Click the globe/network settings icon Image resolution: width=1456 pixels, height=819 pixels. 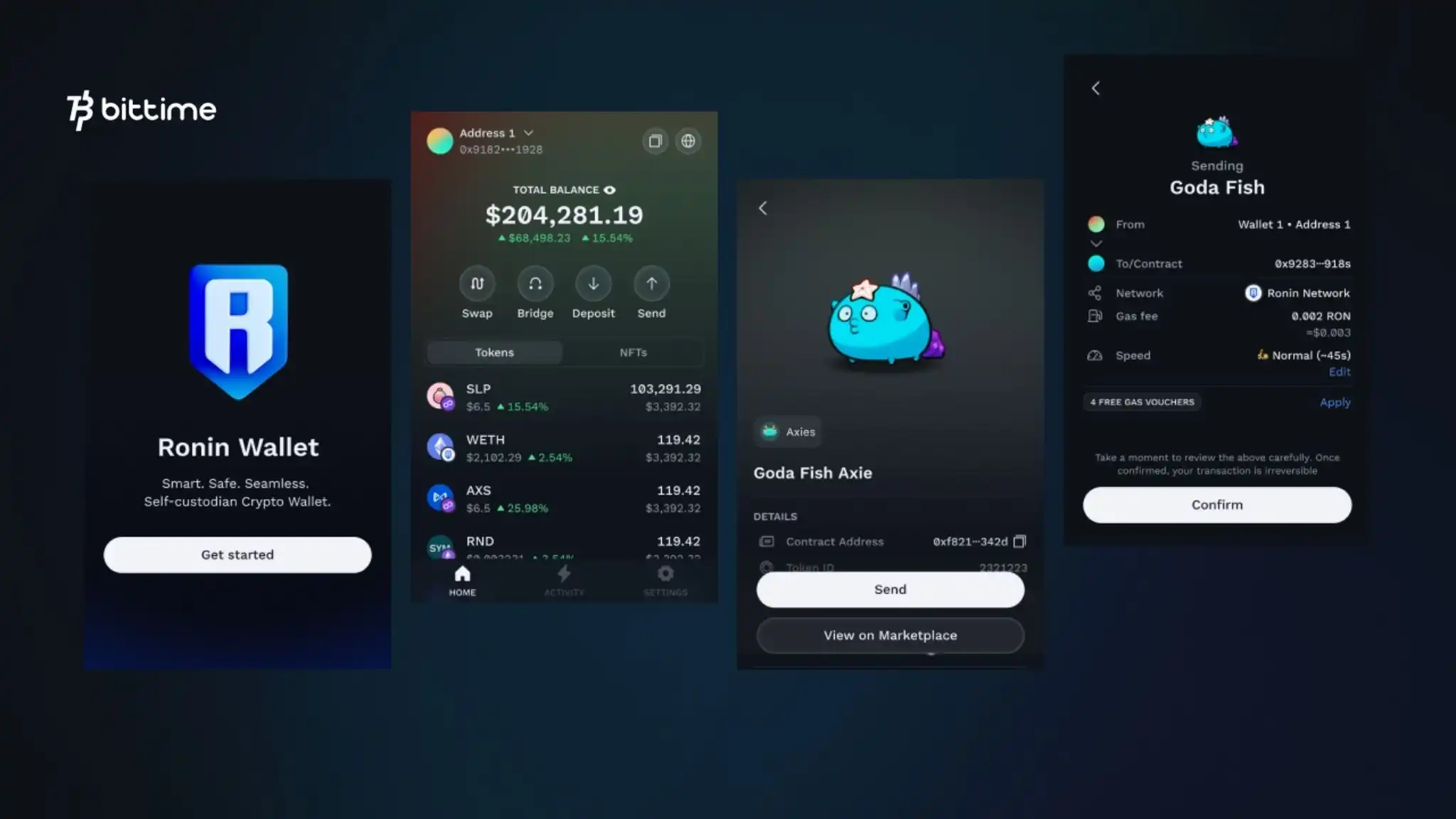(688, 140)
